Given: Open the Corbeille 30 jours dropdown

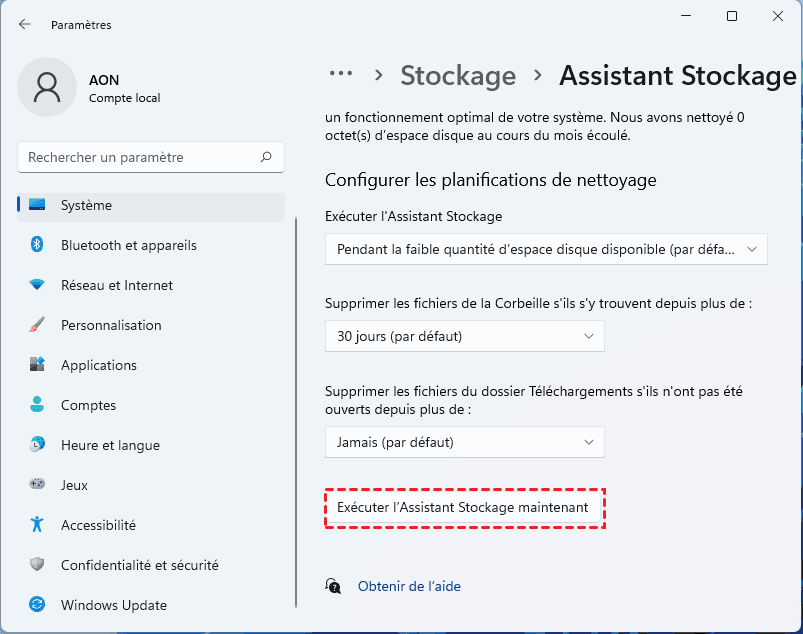Looking at the screenshot, I should (465, 337).
